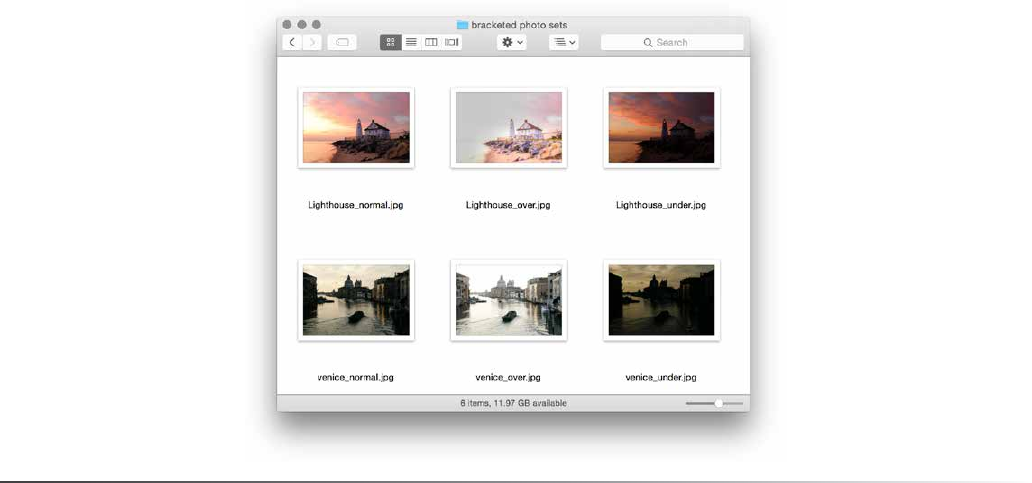Select the Lighthouse_over.jpg thumbnail
This screenshot has width=1032, height=483.
(x=509, y=127)
